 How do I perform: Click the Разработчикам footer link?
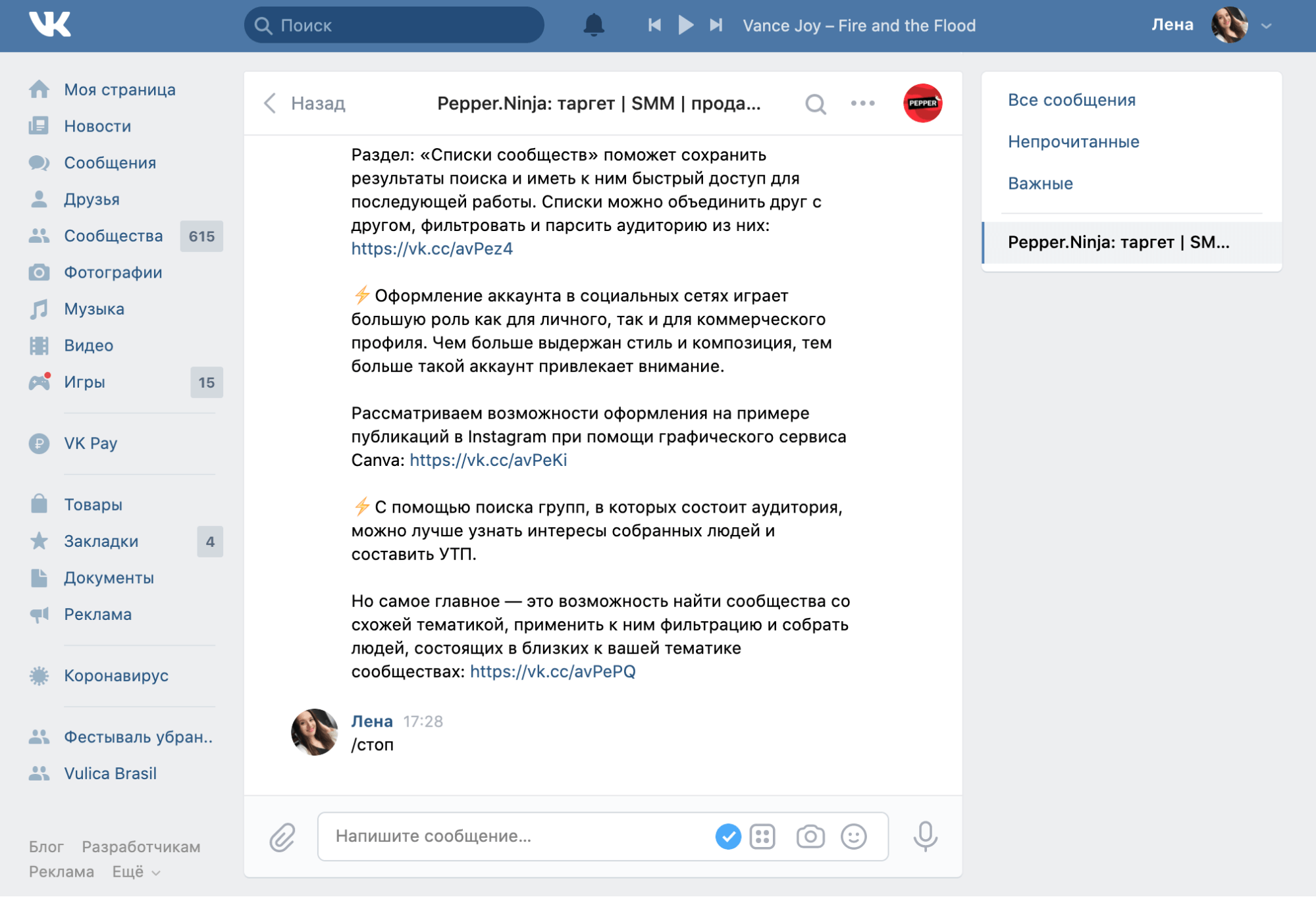tap(141, 847)
